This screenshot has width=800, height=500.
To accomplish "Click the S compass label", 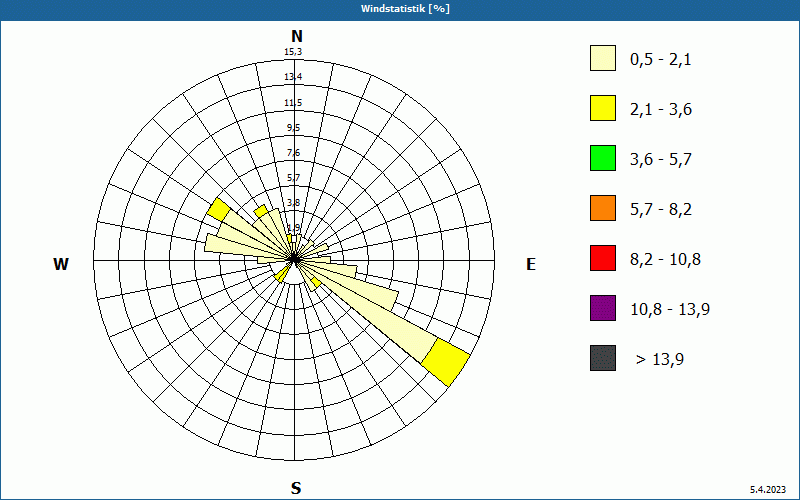I will [x=296, y=488].
